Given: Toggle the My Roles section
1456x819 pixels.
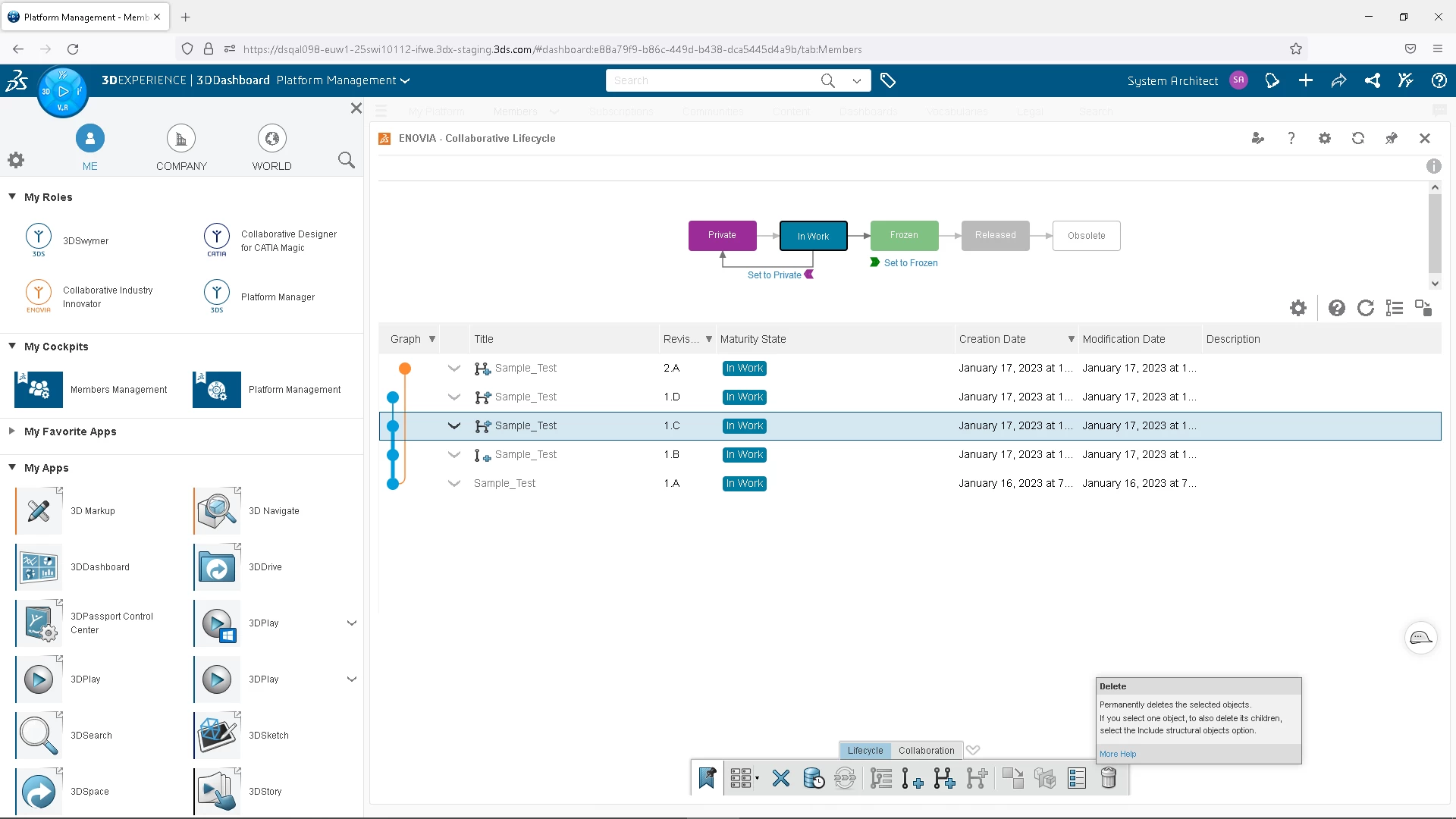Looking at the screenshot, I should pyautogui.click(x=13, y=197).
